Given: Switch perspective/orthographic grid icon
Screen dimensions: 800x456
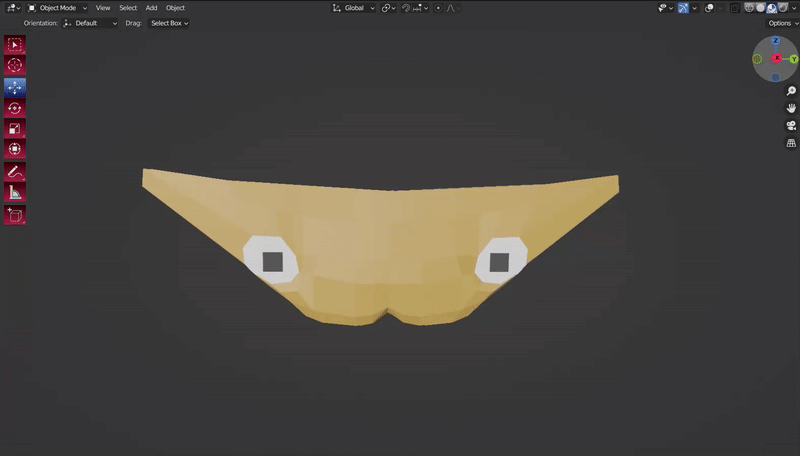Looking at the screenshot, I should click(791, 143).
